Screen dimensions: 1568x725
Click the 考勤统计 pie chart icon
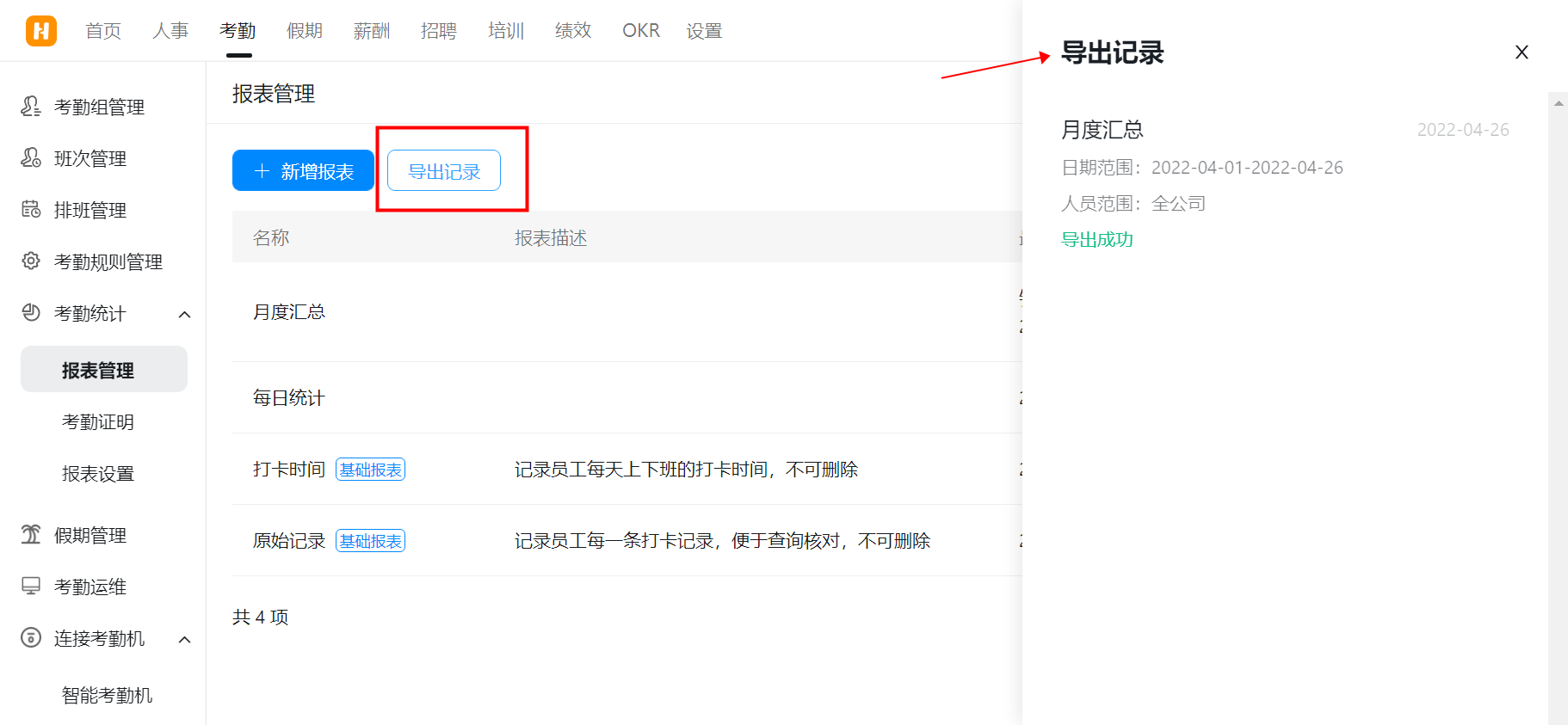(31, 313)
